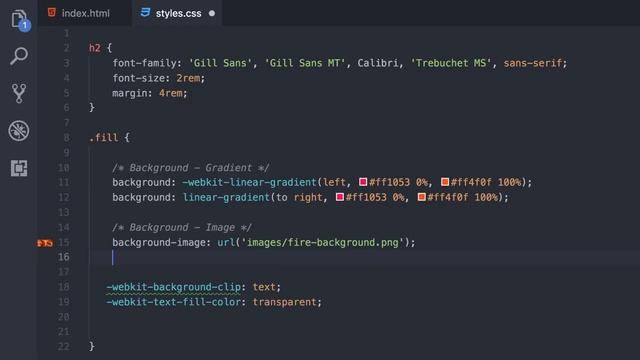The width and height of the screenshot is (640, 360).
Task: Click the background-image property
Action: point(159,242)
